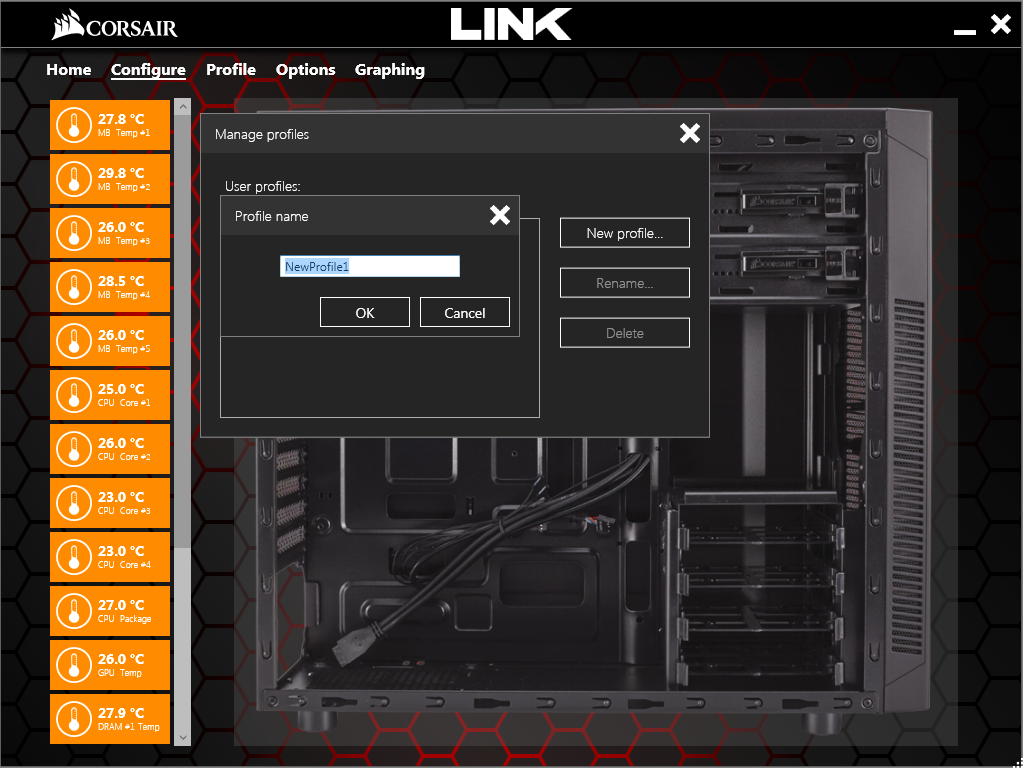Switch to the Configure tab
The height and width of the screenshot is (768, 1023).
tap(148, 70)
